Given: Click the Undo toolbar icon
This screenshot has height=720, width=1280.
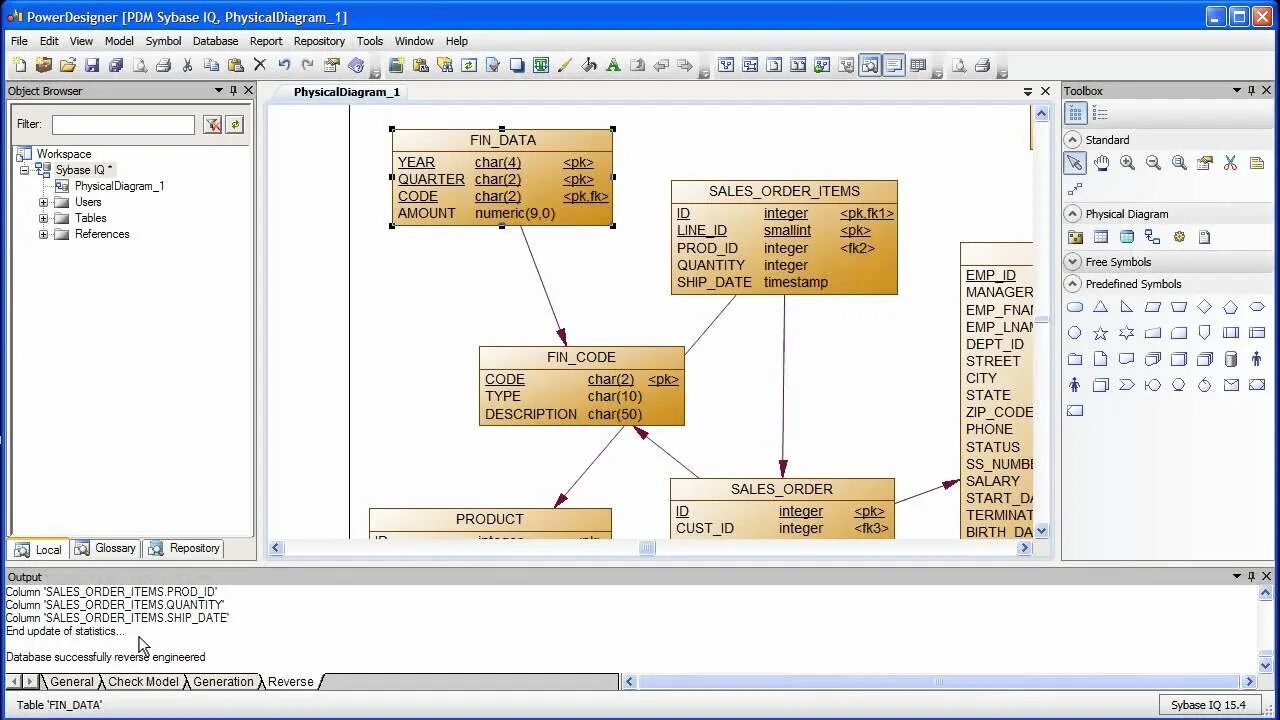Looking at the screenshot, I should click(x=284, y=66).
